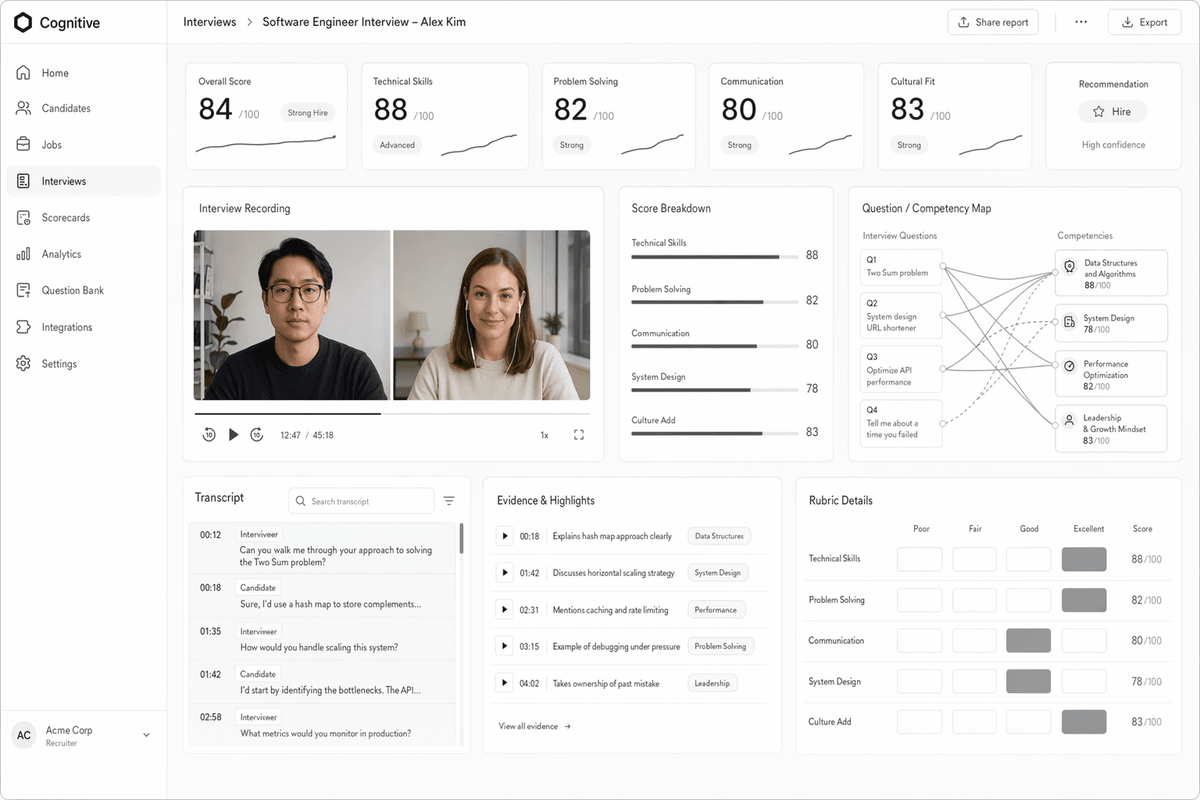Click the Cognitive hexagon logo
Image resolution: width=1200 pixels, height=800 pixels.
[x=23, y=22]
